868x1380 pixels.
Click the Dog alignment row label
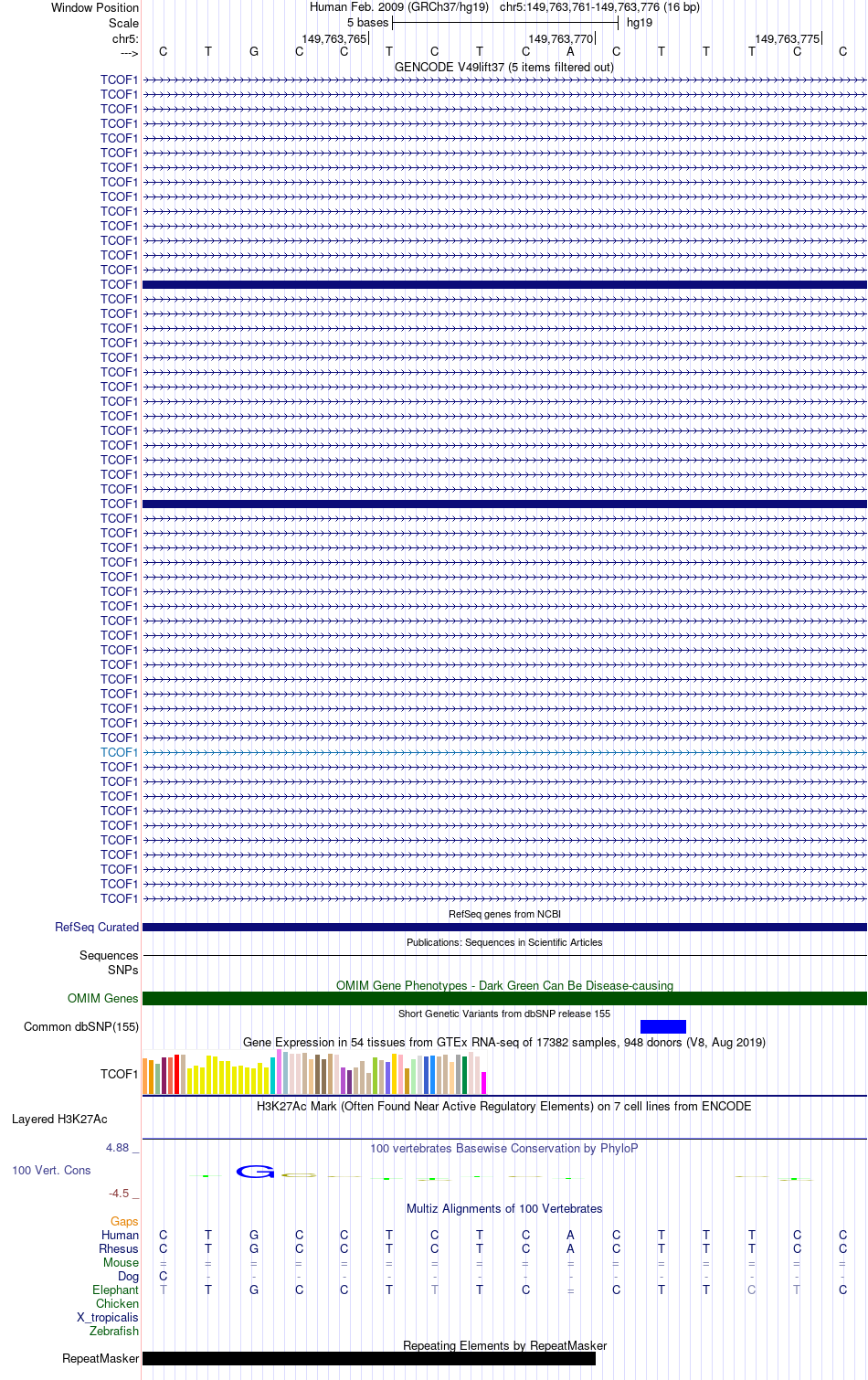pos(128,1276)
